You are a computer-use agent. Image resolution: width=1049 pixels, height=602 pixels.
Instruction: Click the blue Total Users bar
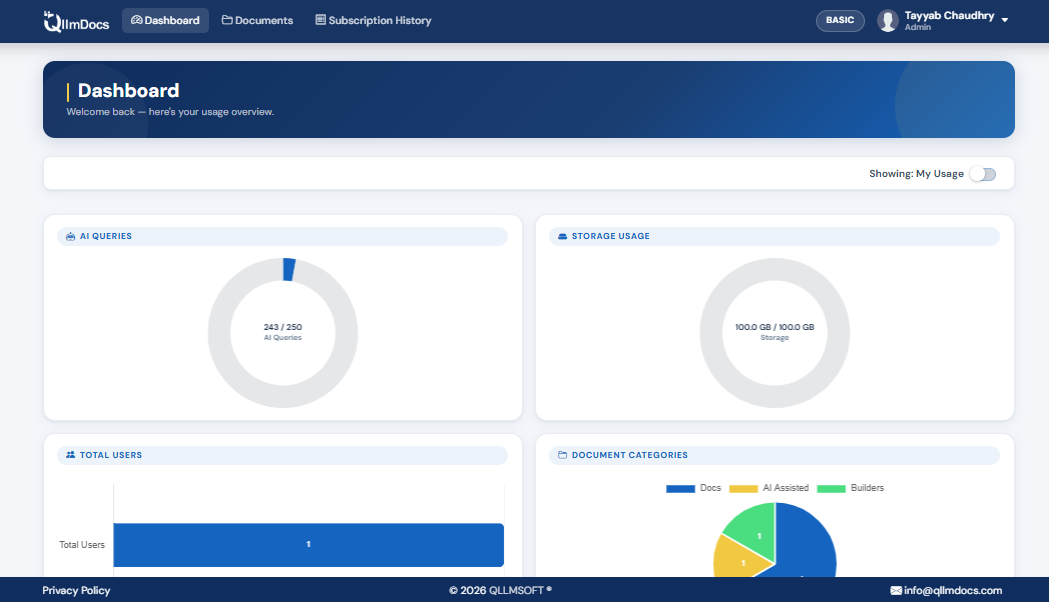[308, 544]
